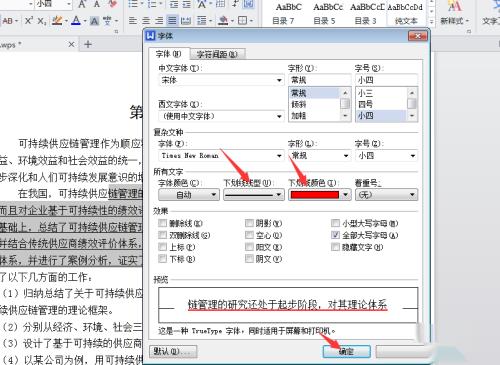Check the 下标 subscript checkbox

tap(162, 259)
